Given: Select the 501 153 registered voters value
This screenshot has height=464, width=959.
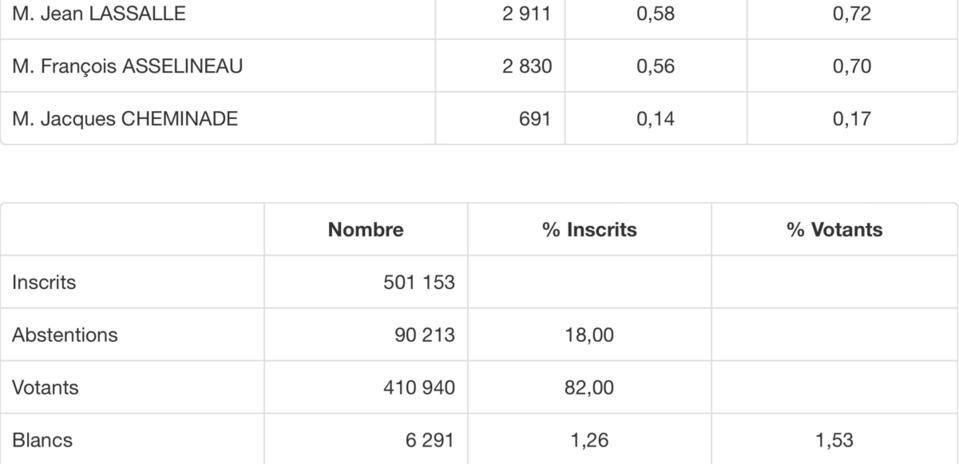Looking at the screenshot, I should 419,282.
